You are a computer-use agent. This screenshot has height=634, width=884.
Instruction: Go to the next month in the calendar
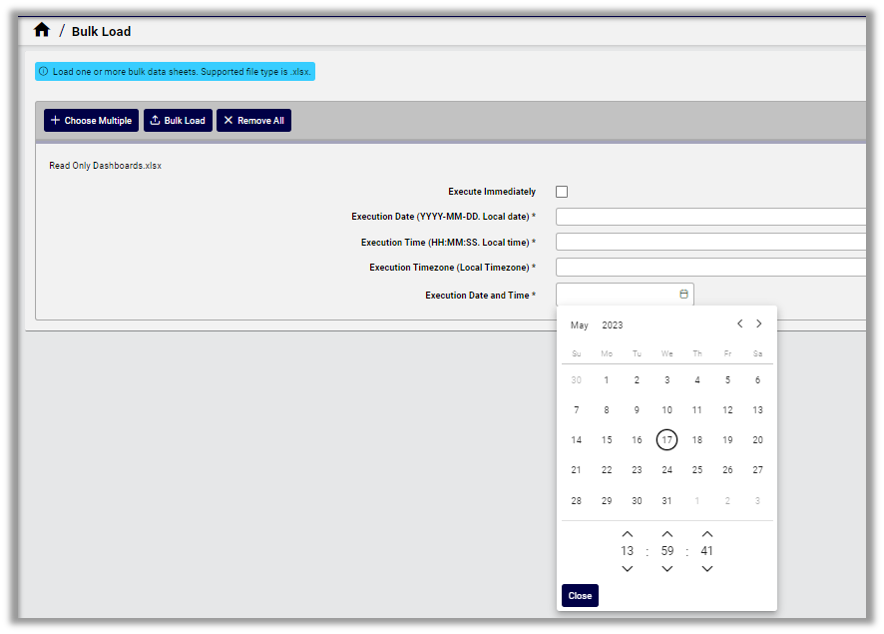[x=759, y=324]
